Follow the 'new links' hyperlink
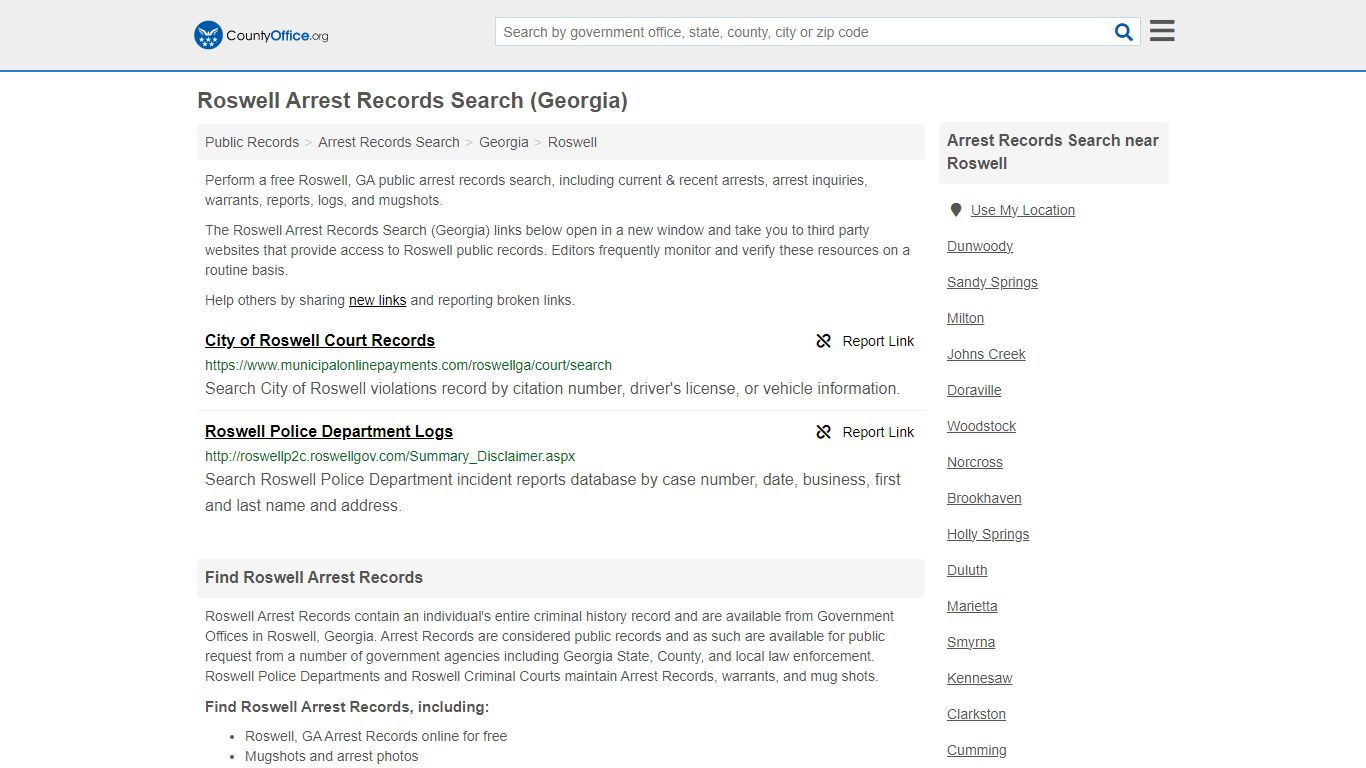This screenshot has width=1366, height=768. pos(377,300)
